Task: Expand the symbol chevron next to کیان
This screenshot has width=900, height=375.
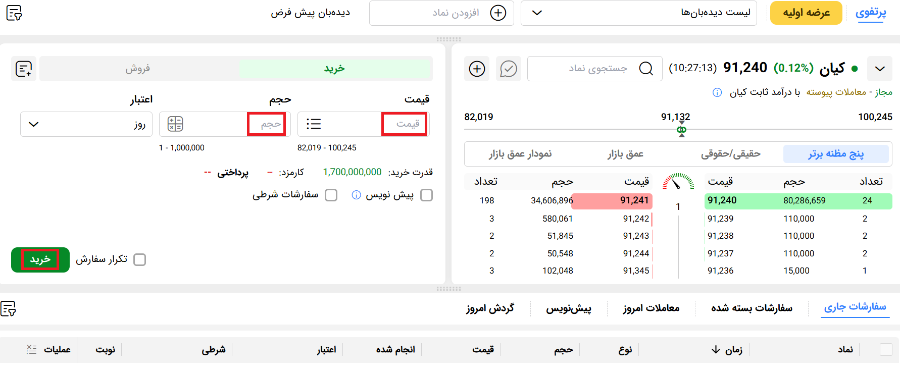Action: coord(880,69)
